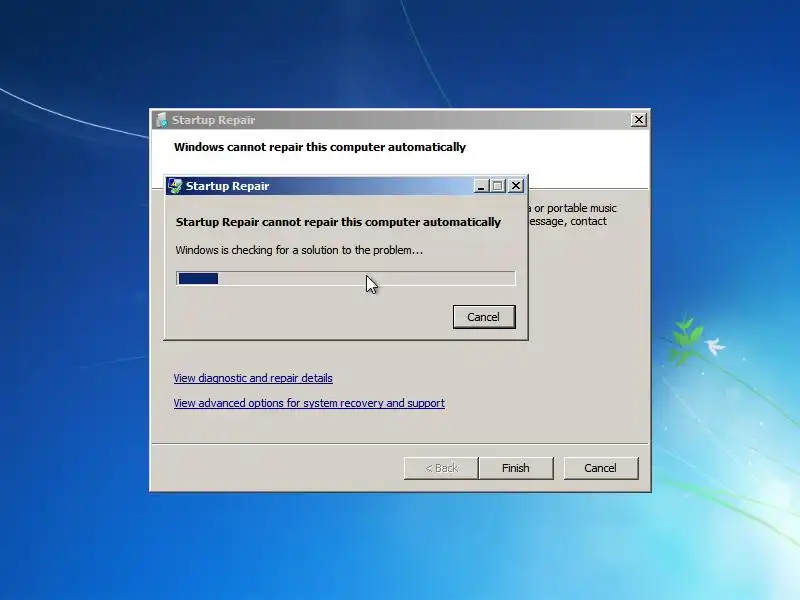The width and height of the screenshot is (800, 600).
Task: Open advanced options for system recovery link
Action: pos(309,403)
